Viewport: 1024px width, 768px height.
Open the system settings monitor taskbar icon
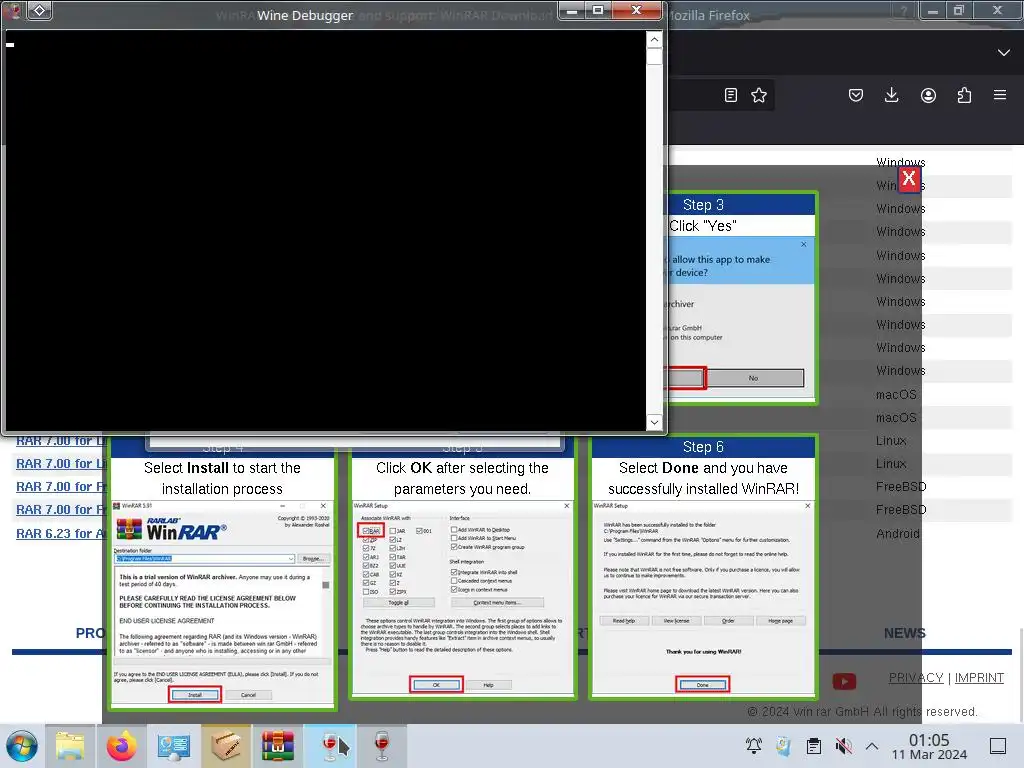coord(173,746)
